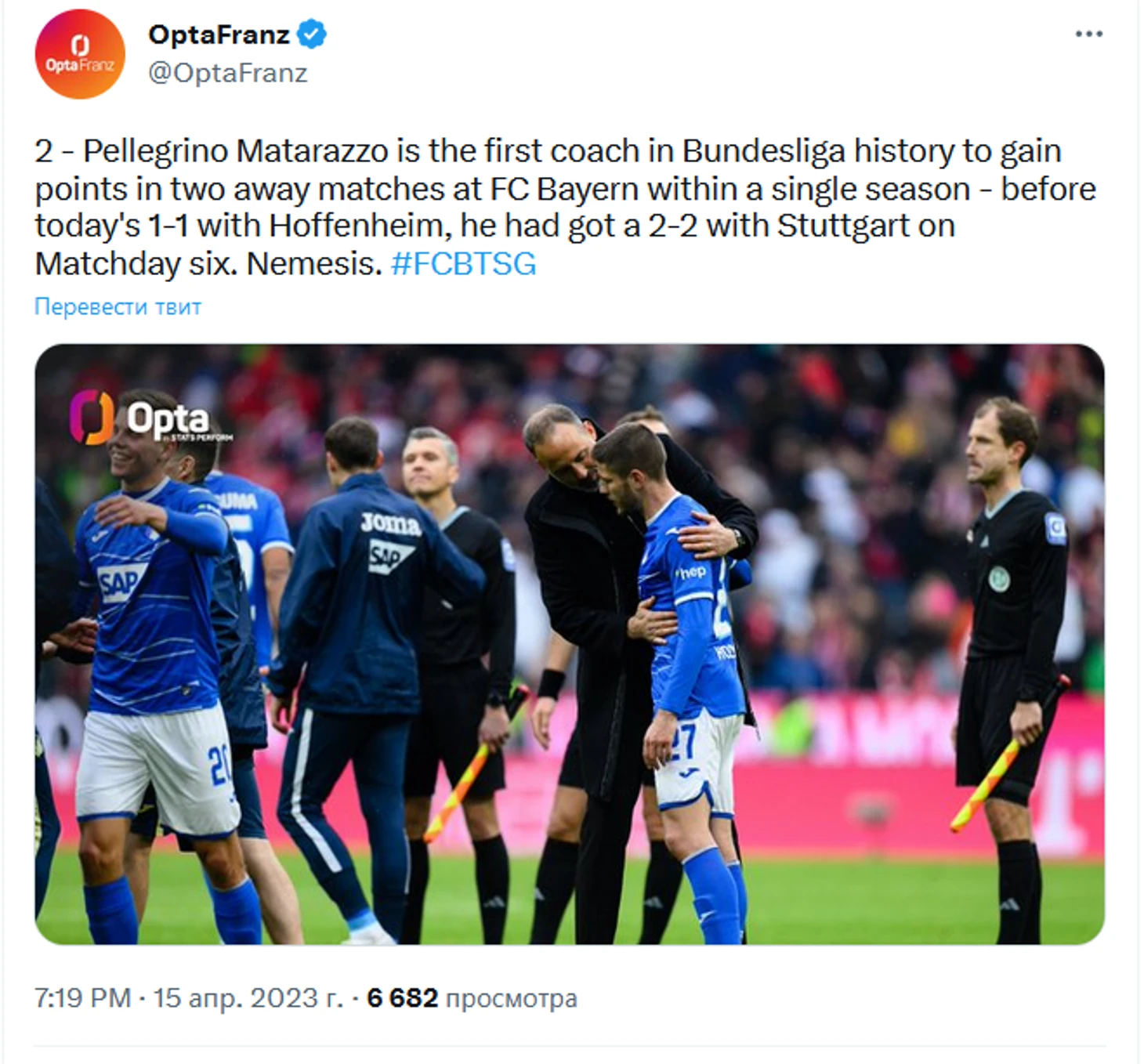
Task: Select the 7:19 PM timestamp
Action: point(82,998)
